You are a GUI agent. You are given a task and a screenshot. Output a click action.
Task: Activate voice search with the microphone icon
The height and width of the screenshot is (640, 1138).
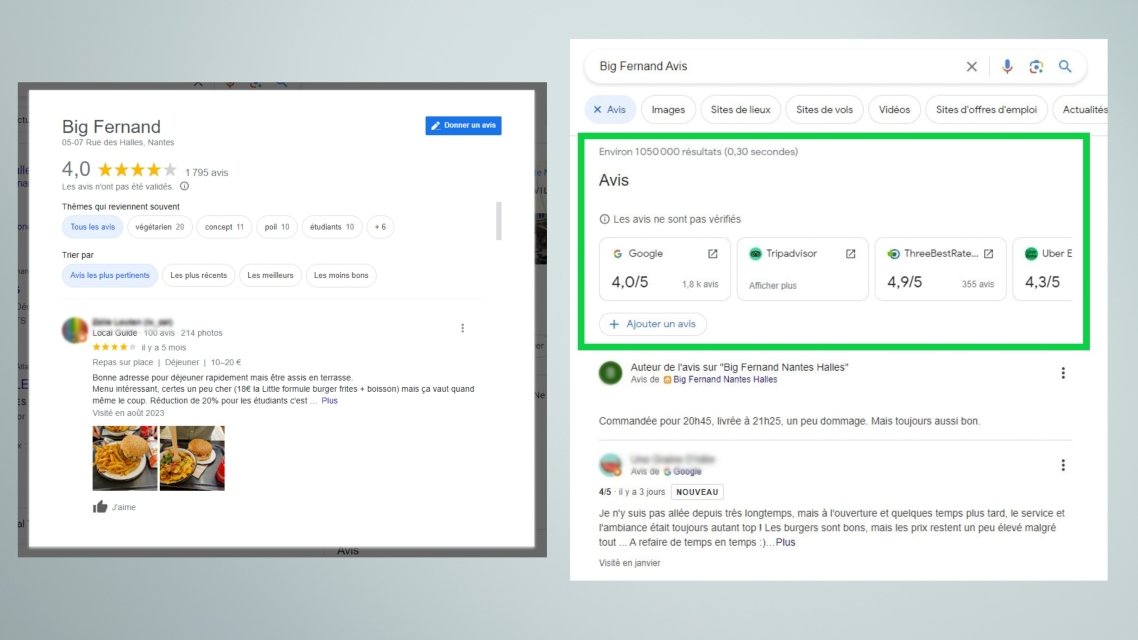(1007, 66)
